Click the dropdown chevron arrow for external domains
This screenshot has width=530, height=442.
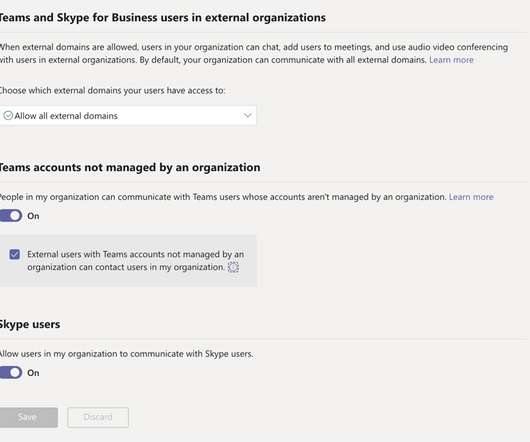247,116
